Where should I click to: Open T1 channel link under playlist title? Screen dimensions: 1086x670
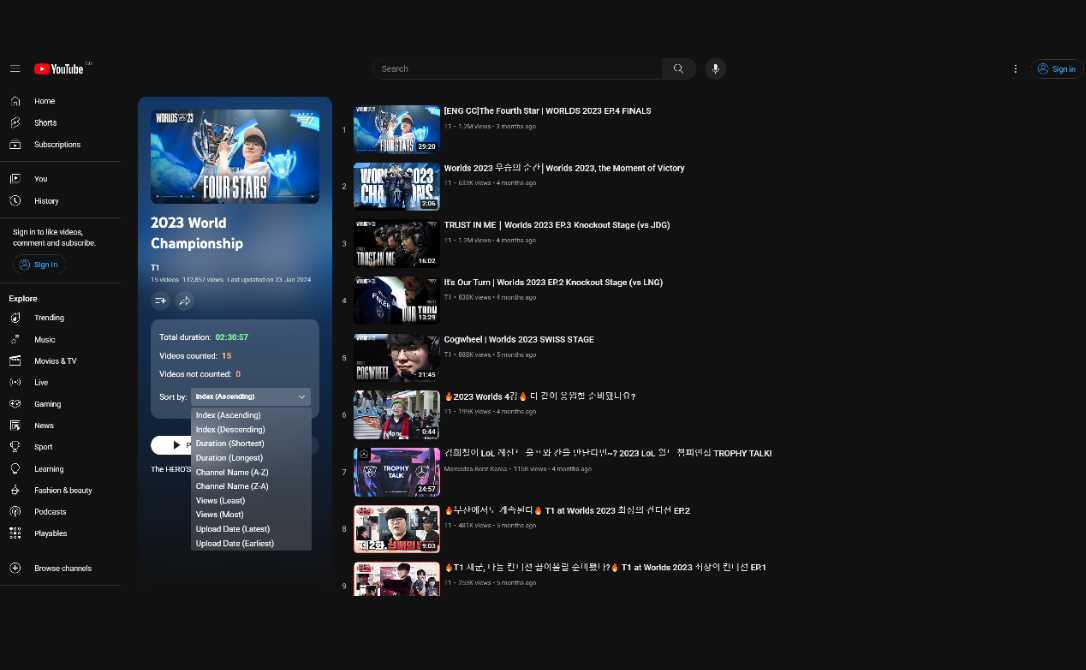point(155,267)
